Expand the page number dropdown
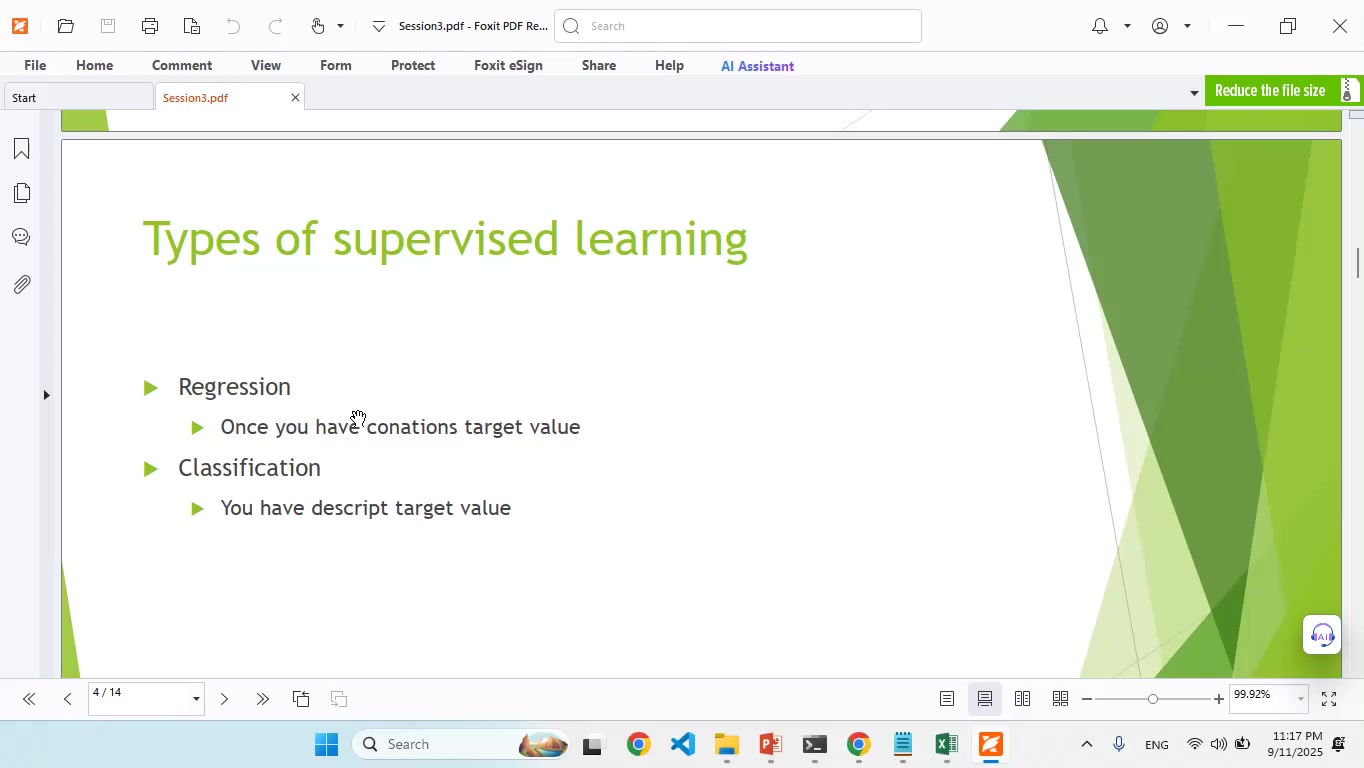The image size is (1364, 768). click(x=195, y=698)
